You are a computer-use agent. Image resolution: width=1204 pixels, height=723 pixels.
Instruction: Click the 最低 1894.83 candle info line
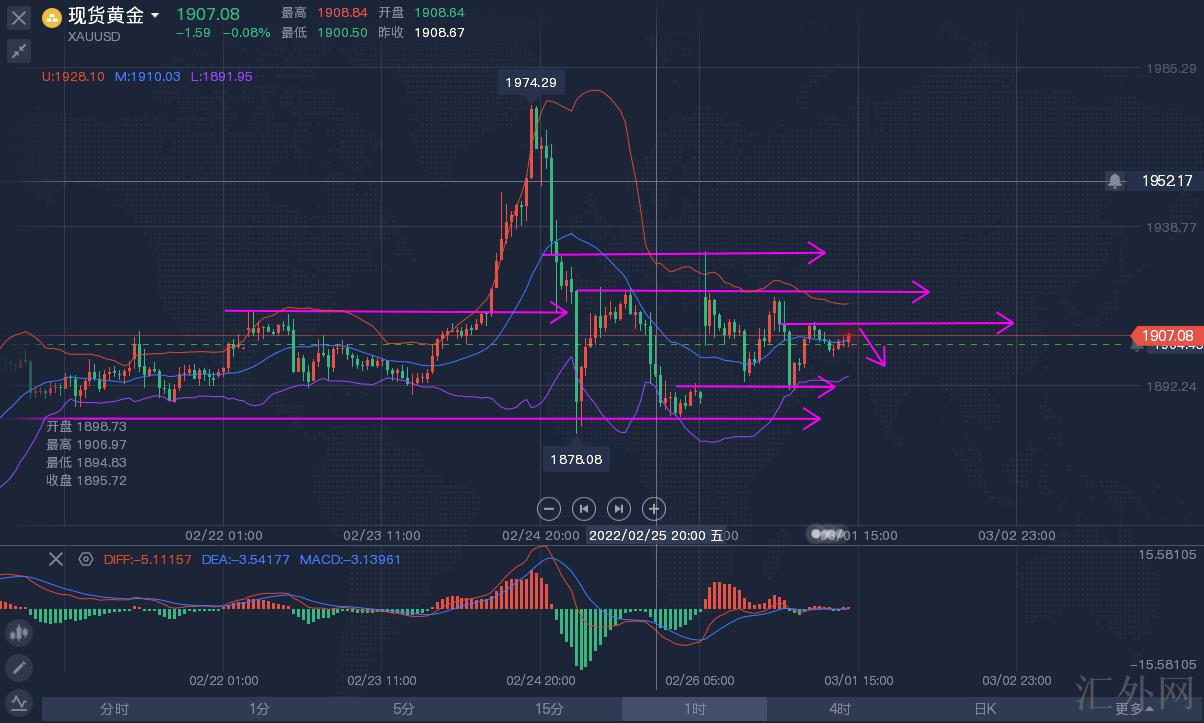click(86, 462)
